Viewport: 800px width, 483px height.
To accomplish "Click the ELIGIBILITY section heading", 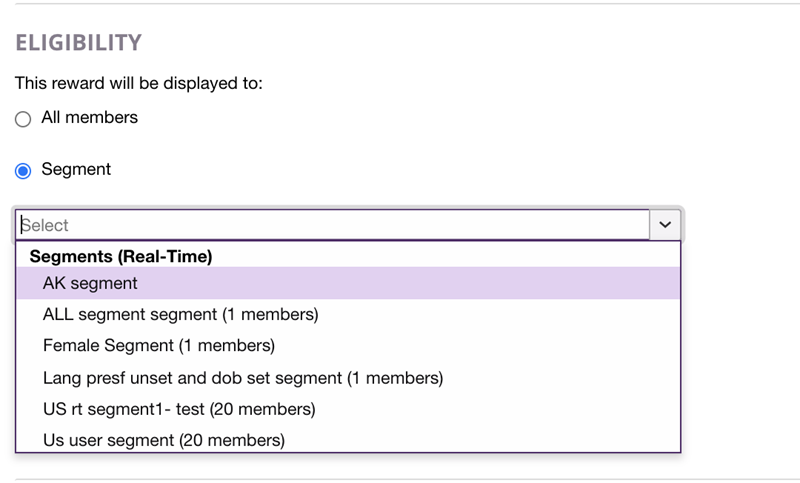I will [78, 43].
